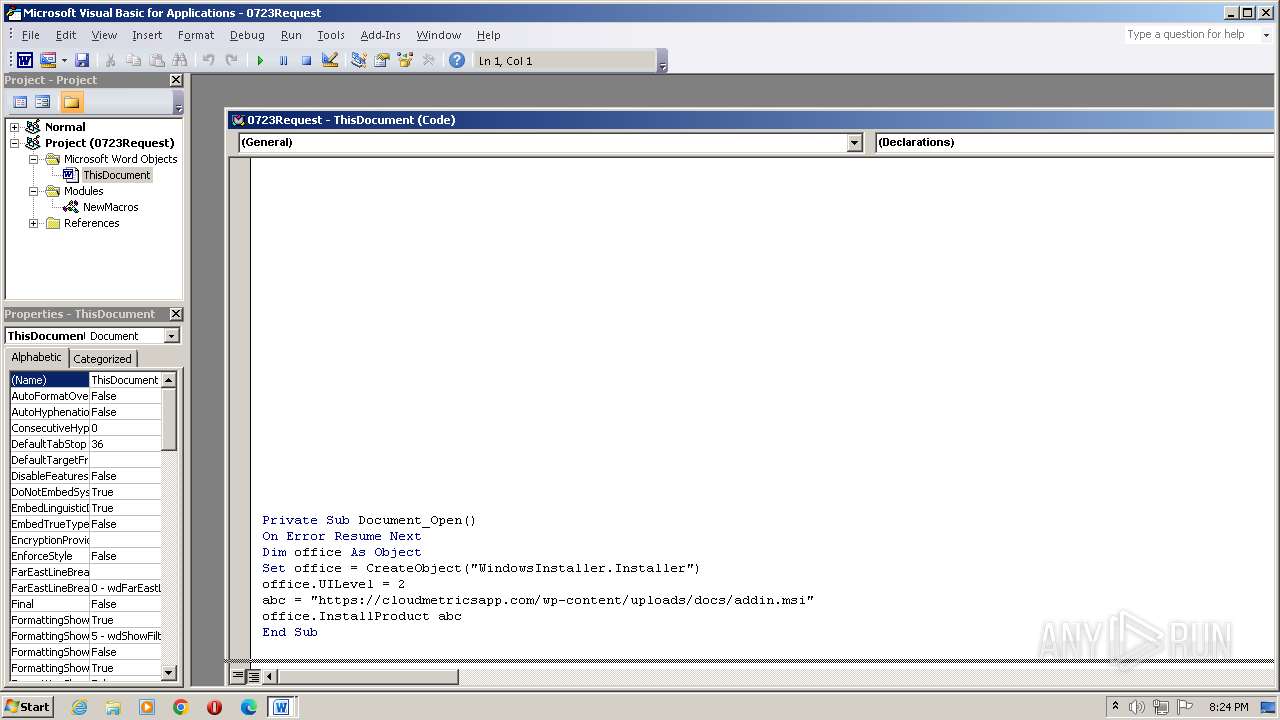
Task: Click the DefaultTabStop value 36
Action: click(x=125, y=444)
